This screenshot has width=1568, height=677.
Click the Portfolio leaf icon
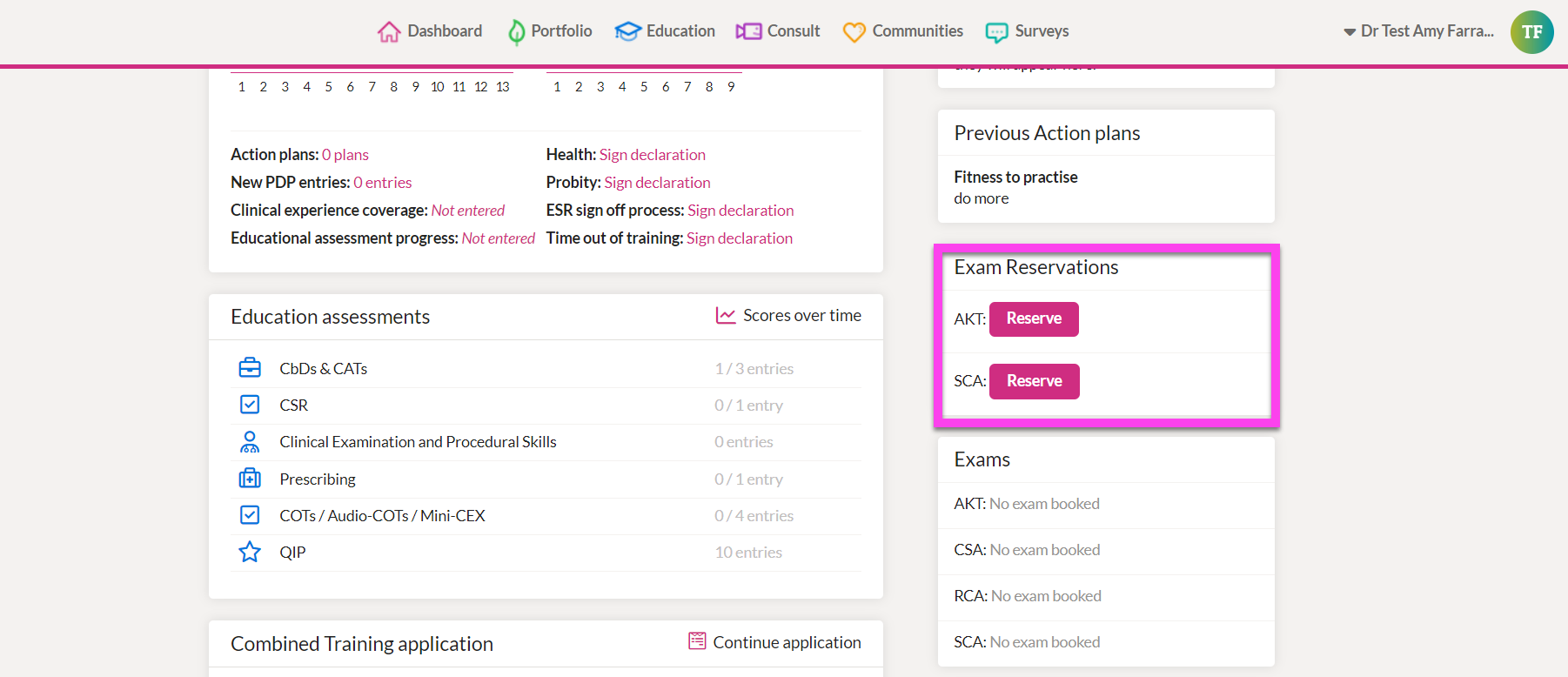tap(516, 32)
